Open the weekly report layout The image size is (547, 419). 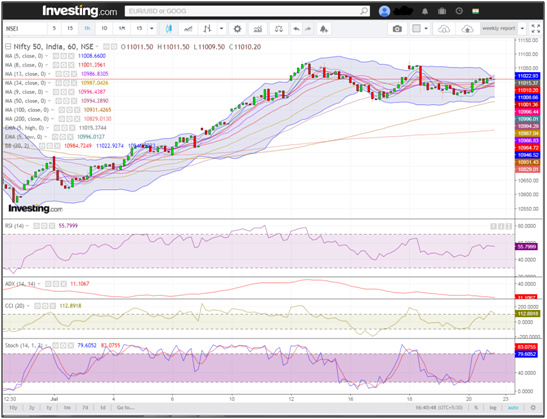tap(499, 28)
